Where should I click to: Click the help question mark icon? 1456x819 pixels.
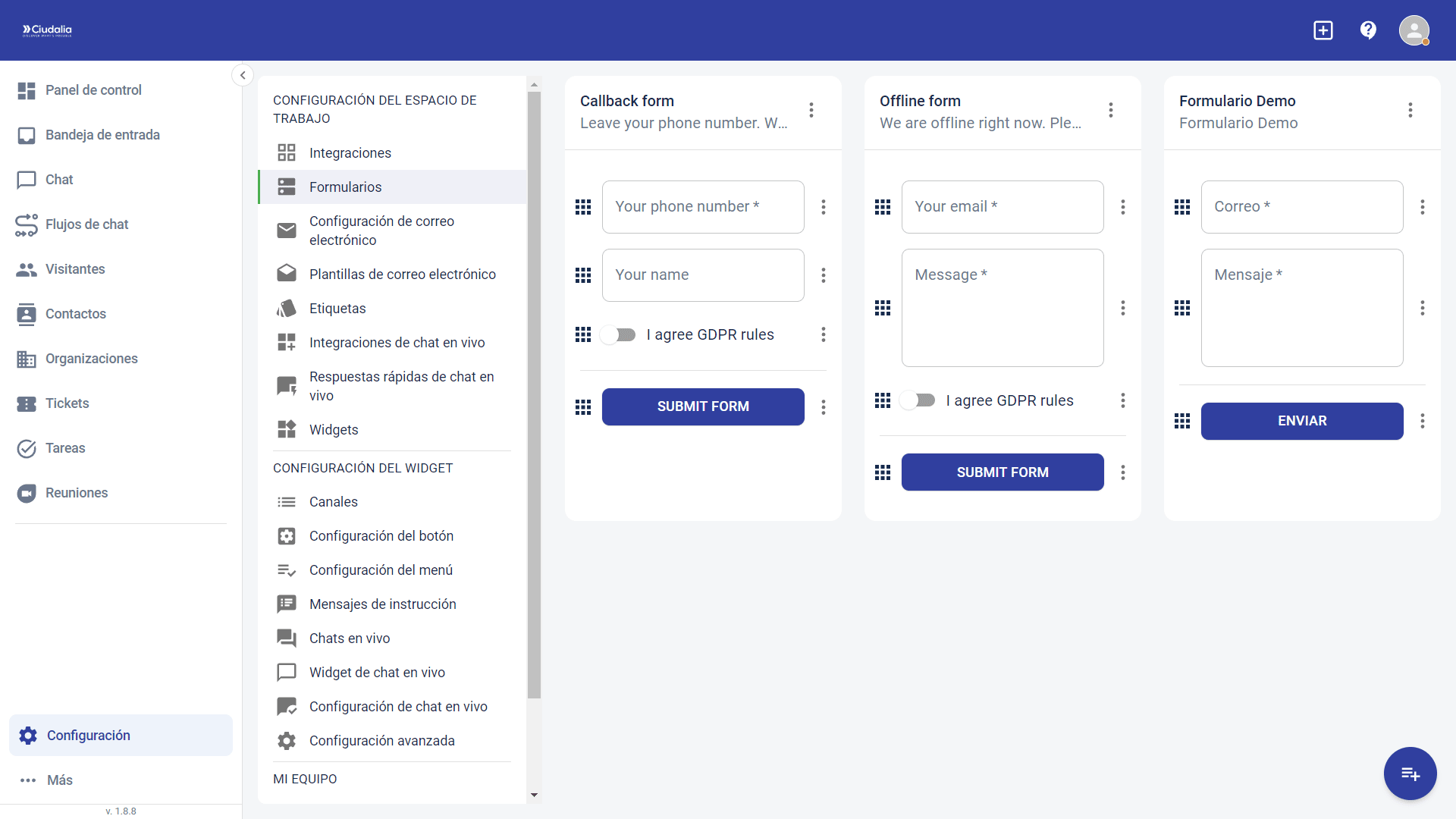coord(1368,30)
